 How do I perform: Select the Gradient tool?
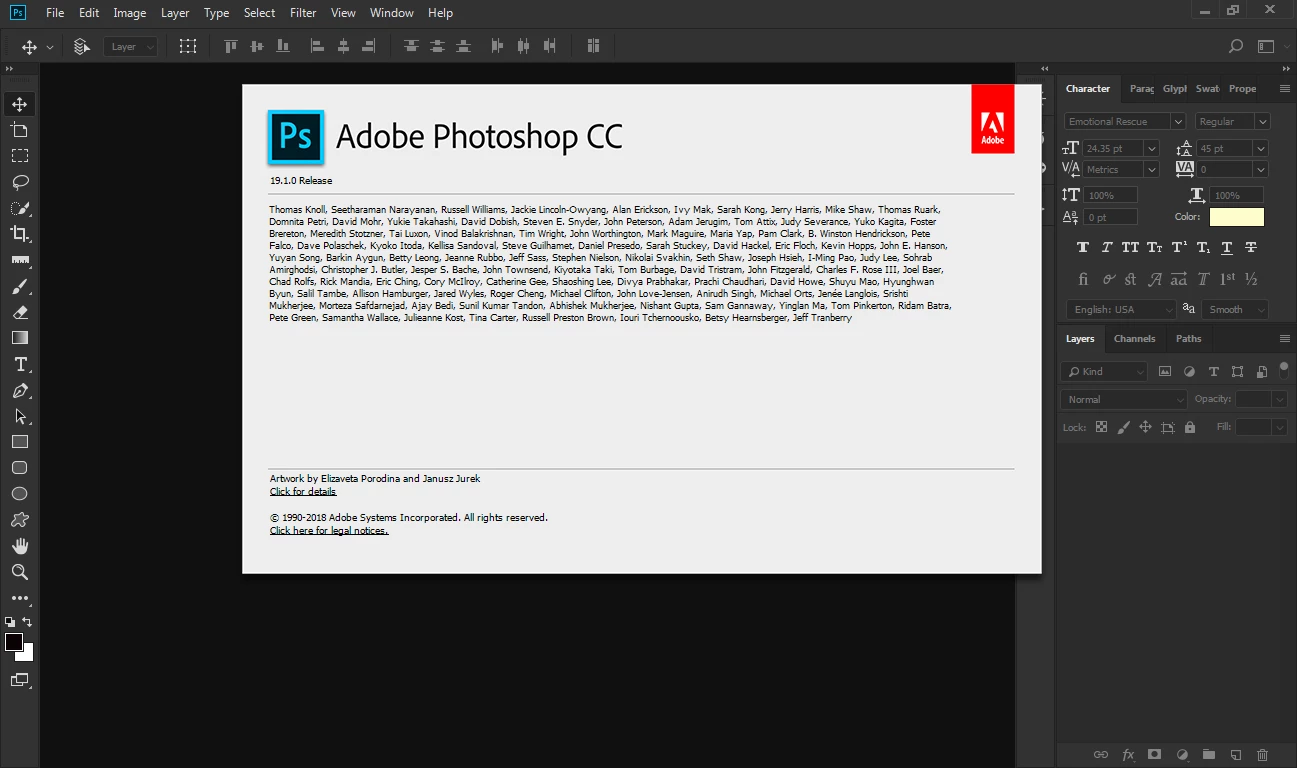(20, 338)
